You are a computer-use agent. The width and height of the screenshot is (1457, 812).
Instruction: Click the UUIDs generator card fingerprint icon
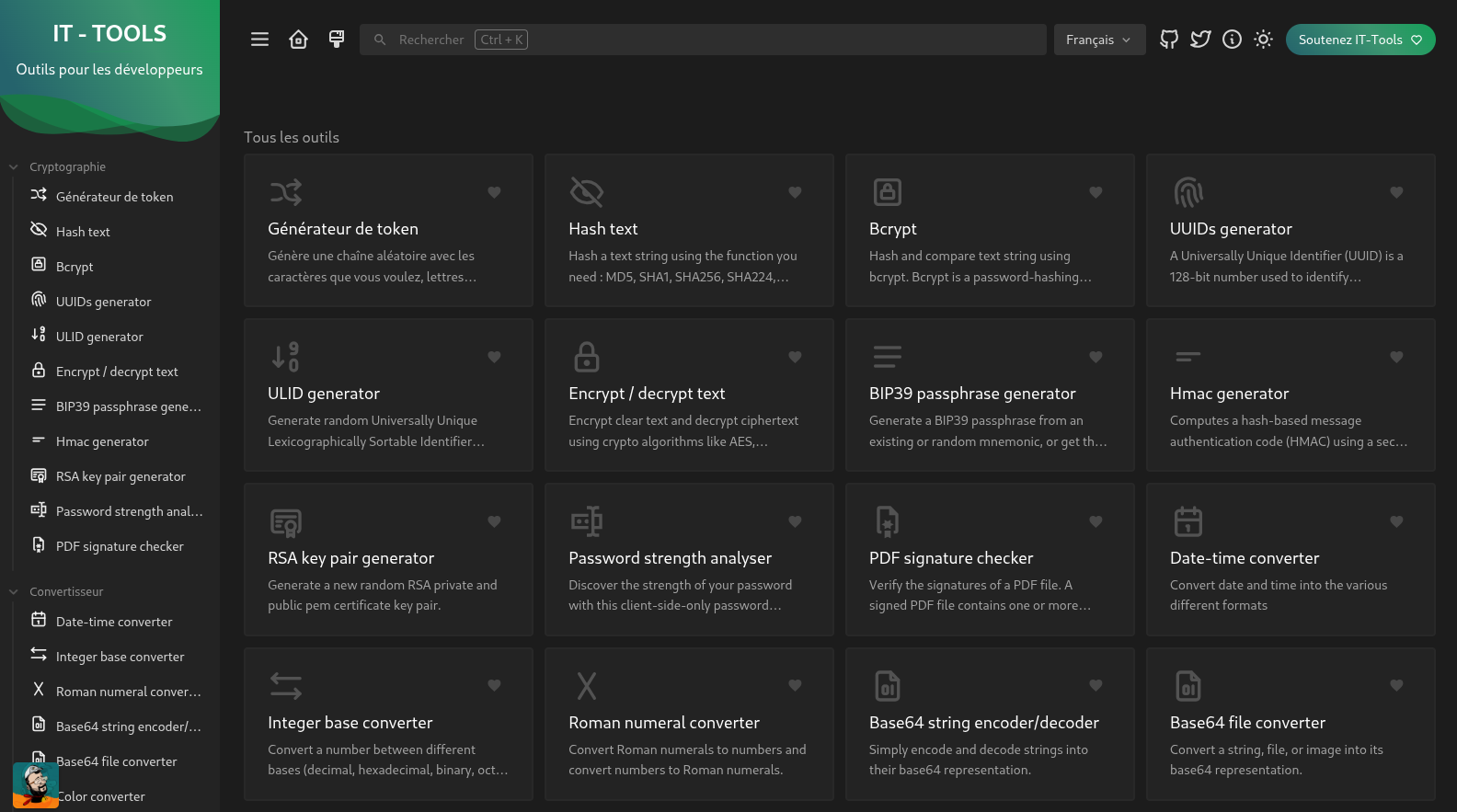pyautogui.click(x=1188, y=192)
